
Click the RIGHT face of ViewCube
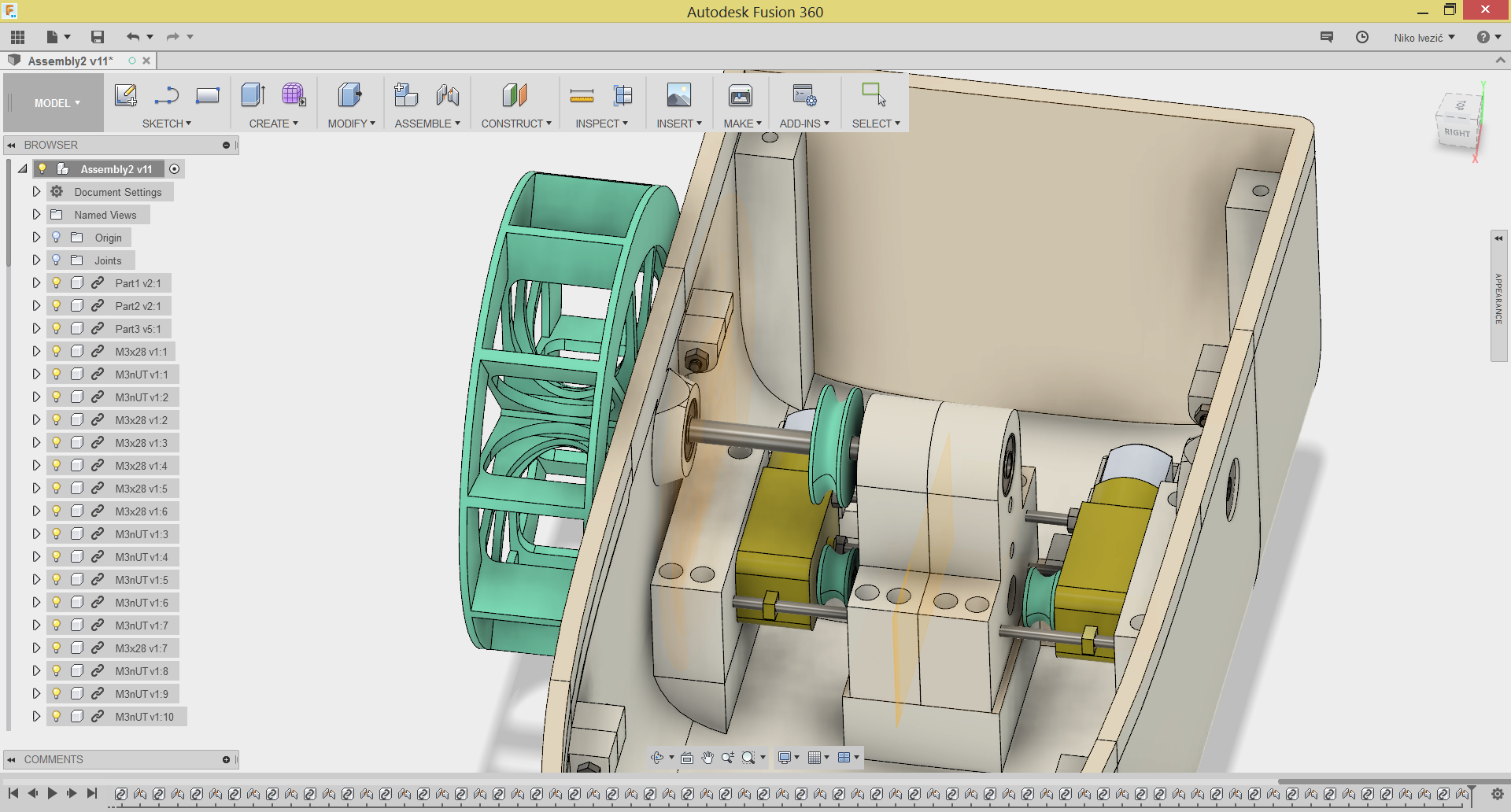click(x=1456, y=133)
